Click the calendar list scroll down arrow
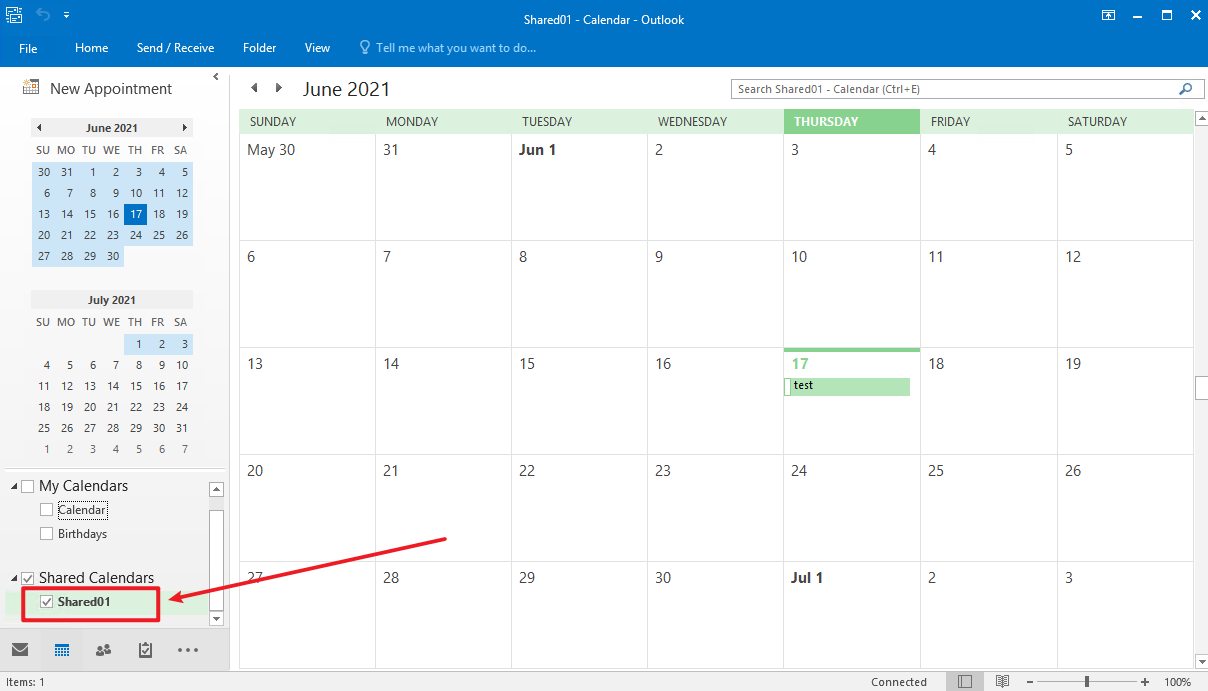Viewport: 1208px width, 691px height. click(216, 619)
